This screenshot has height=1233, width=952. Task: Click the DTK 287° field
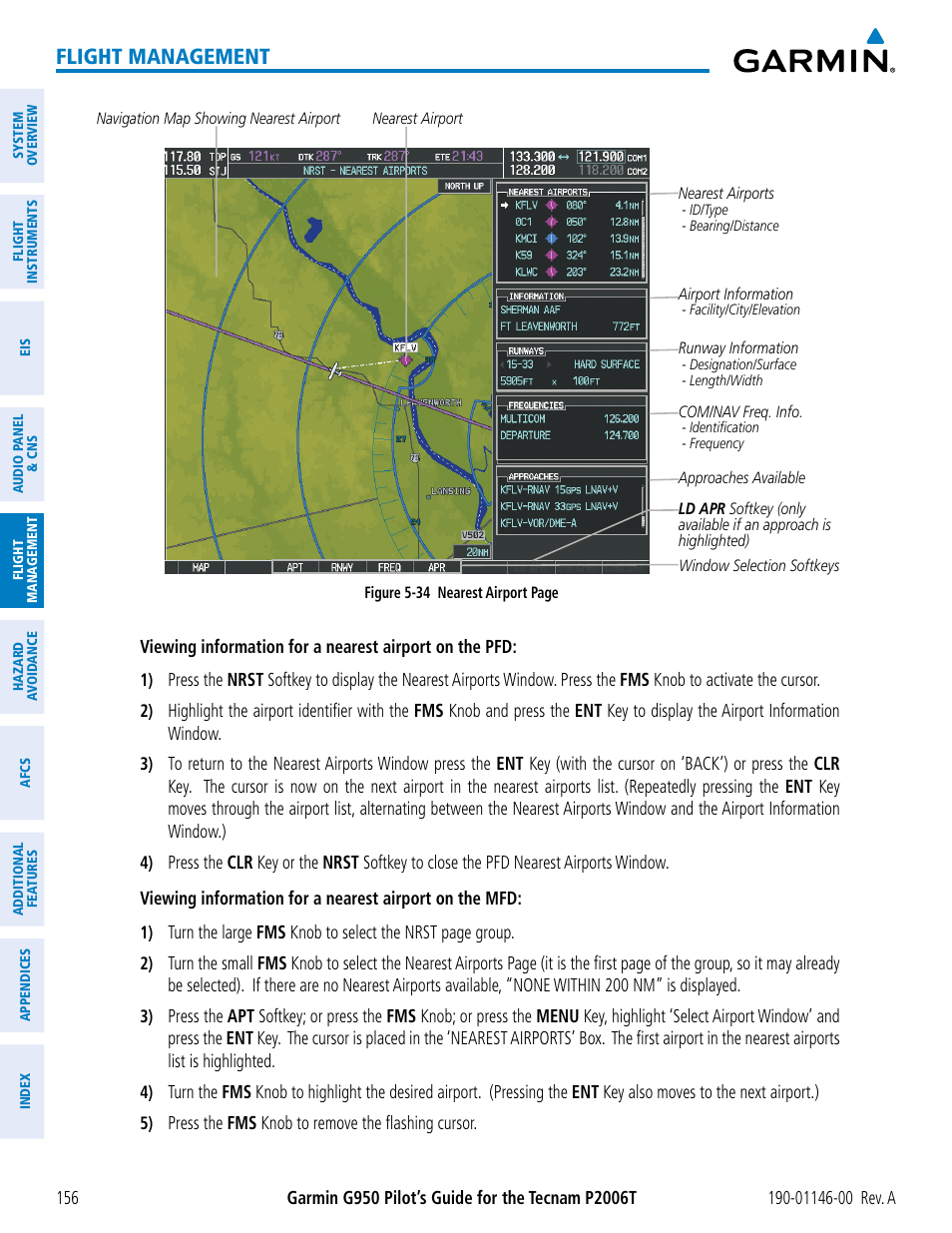[x=319, y=157]
